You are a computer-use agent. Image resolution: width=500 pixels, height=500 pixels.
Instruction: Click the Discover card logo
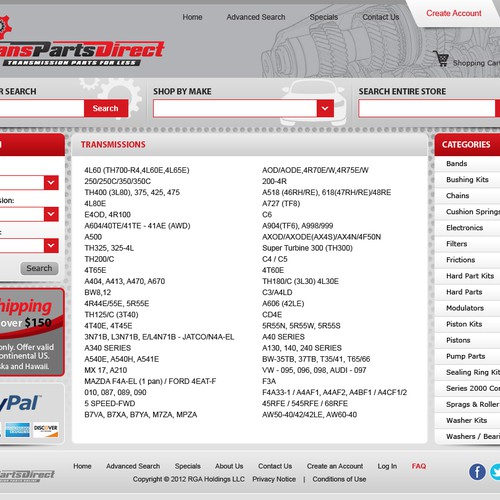(46, 430)
